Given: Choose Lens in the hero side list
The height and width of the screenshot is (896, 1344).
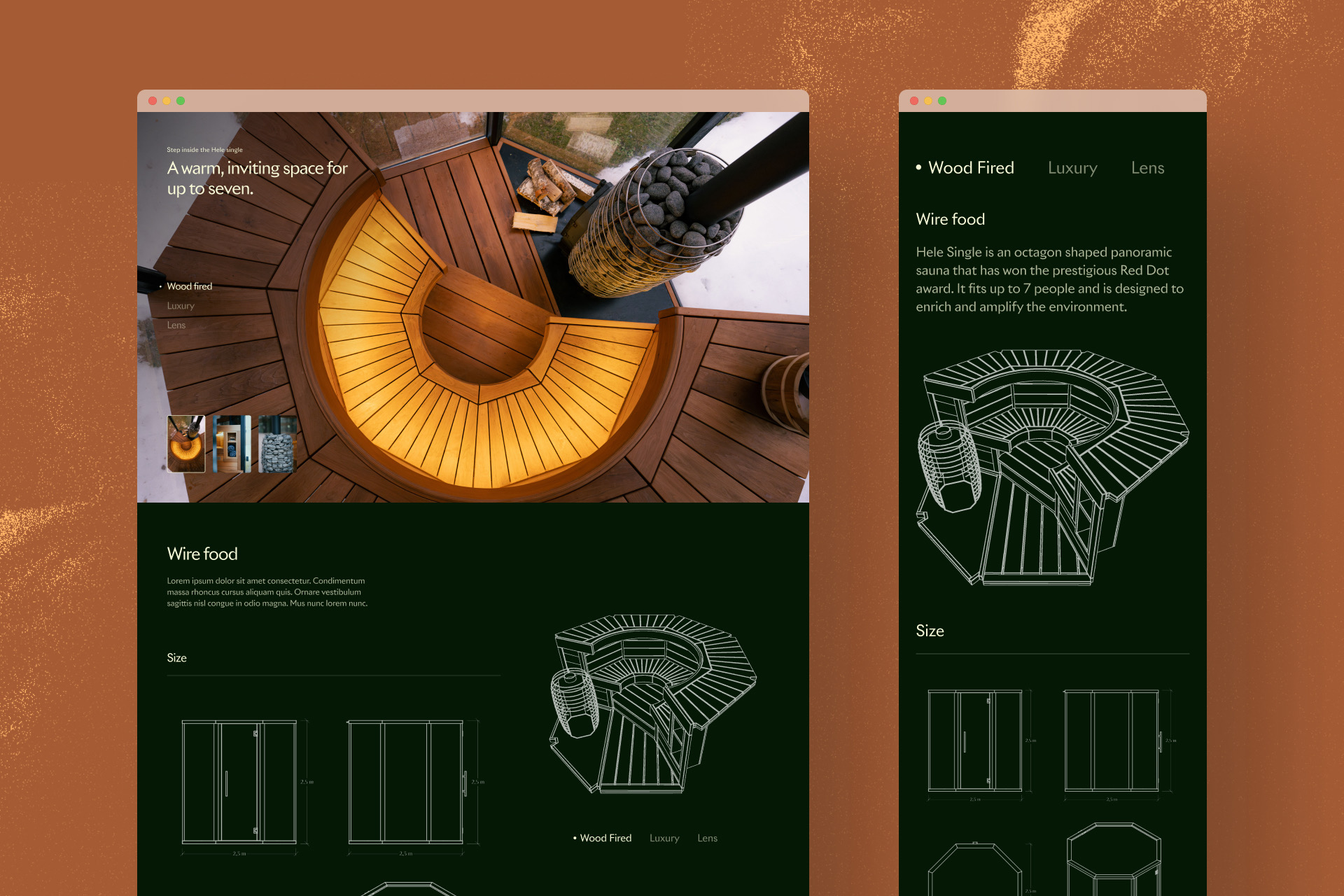Looking at the screenshot, I should [176, 325].
